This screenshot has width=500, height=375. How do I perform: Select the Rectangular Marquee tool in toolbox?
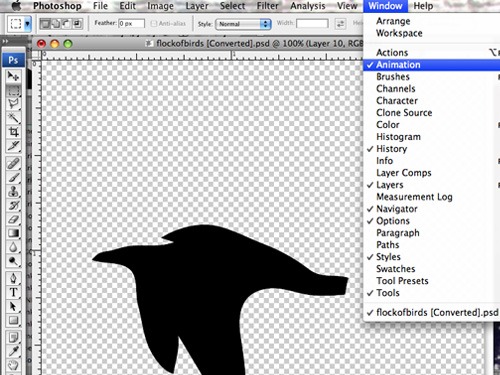click(x=13, y=90)
